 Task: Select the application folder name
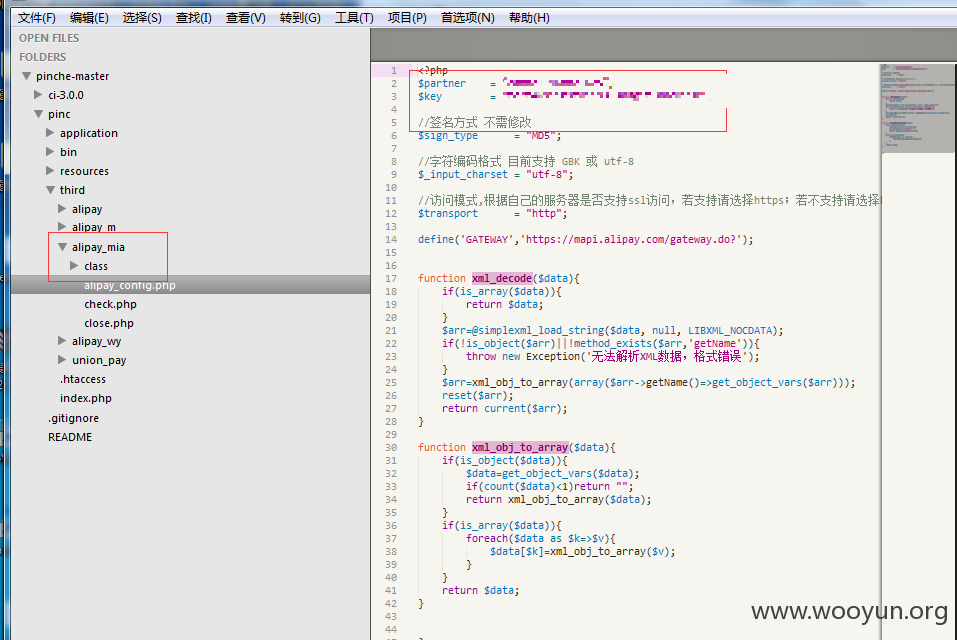pyautogui.click(x=88, y=133)
